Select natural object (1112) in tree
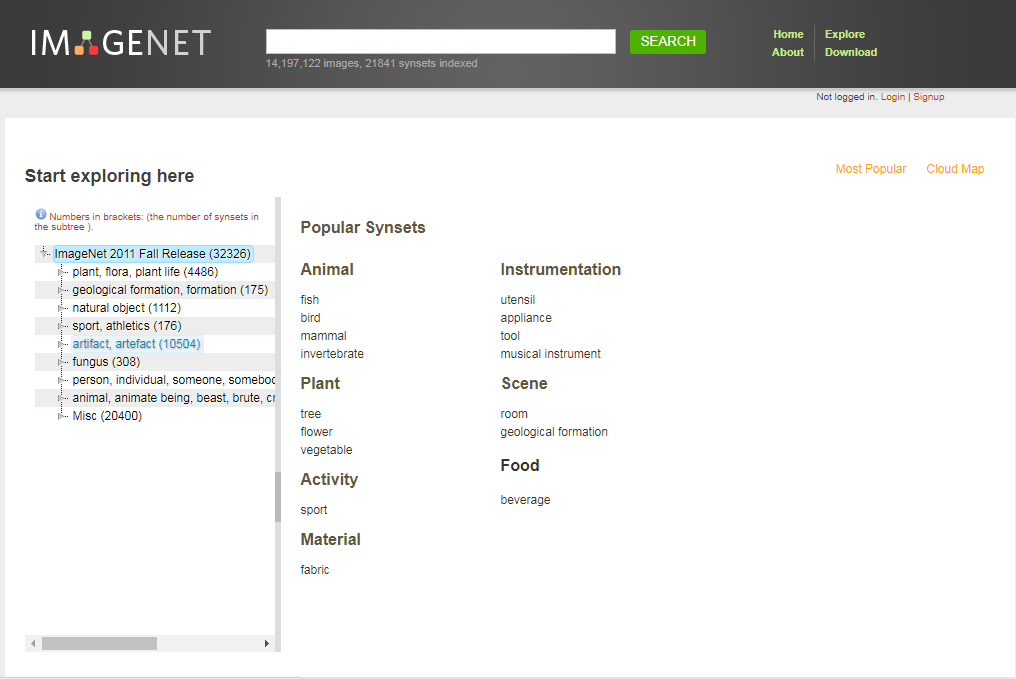The height and width of the screenshot is (679, 1016). coord(126,308)
